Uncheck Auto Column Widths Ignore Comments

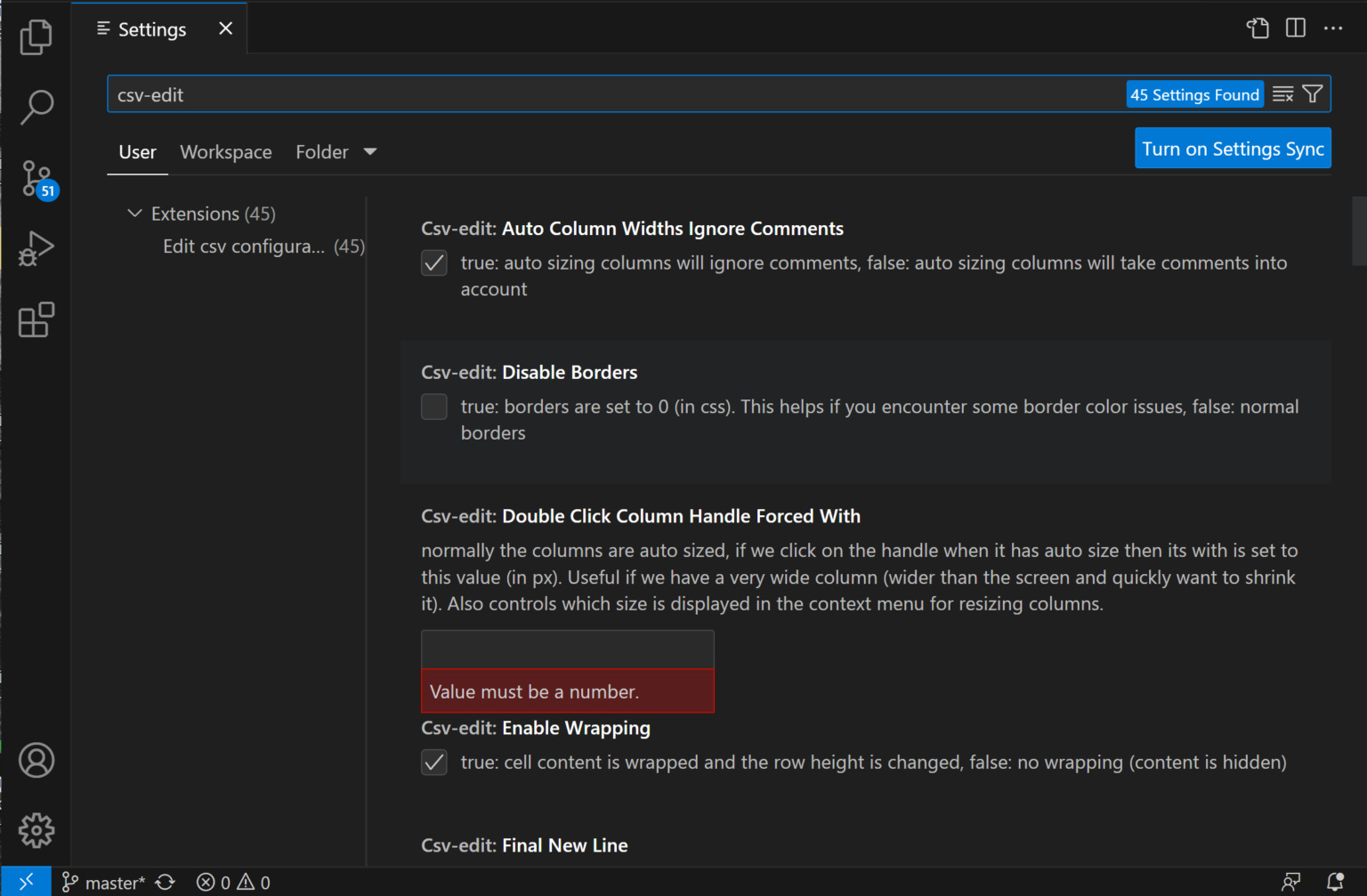pos(433,262)
